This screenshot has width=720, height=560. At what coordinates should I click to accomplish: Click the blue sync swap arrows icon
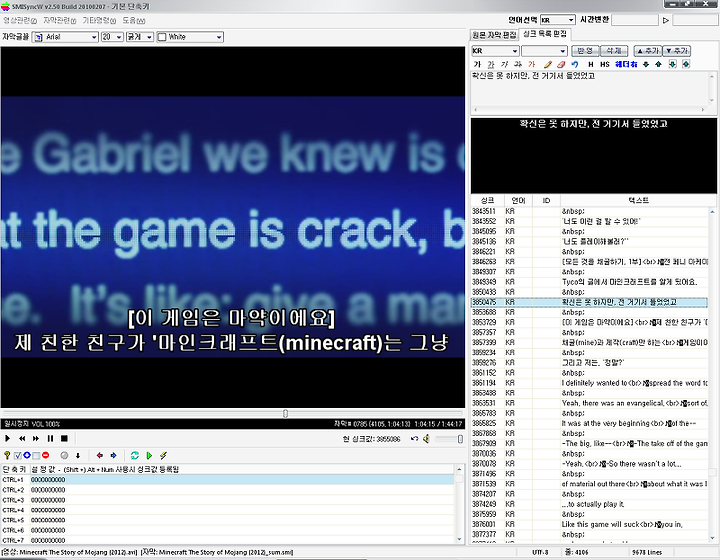tap(414, 439)
